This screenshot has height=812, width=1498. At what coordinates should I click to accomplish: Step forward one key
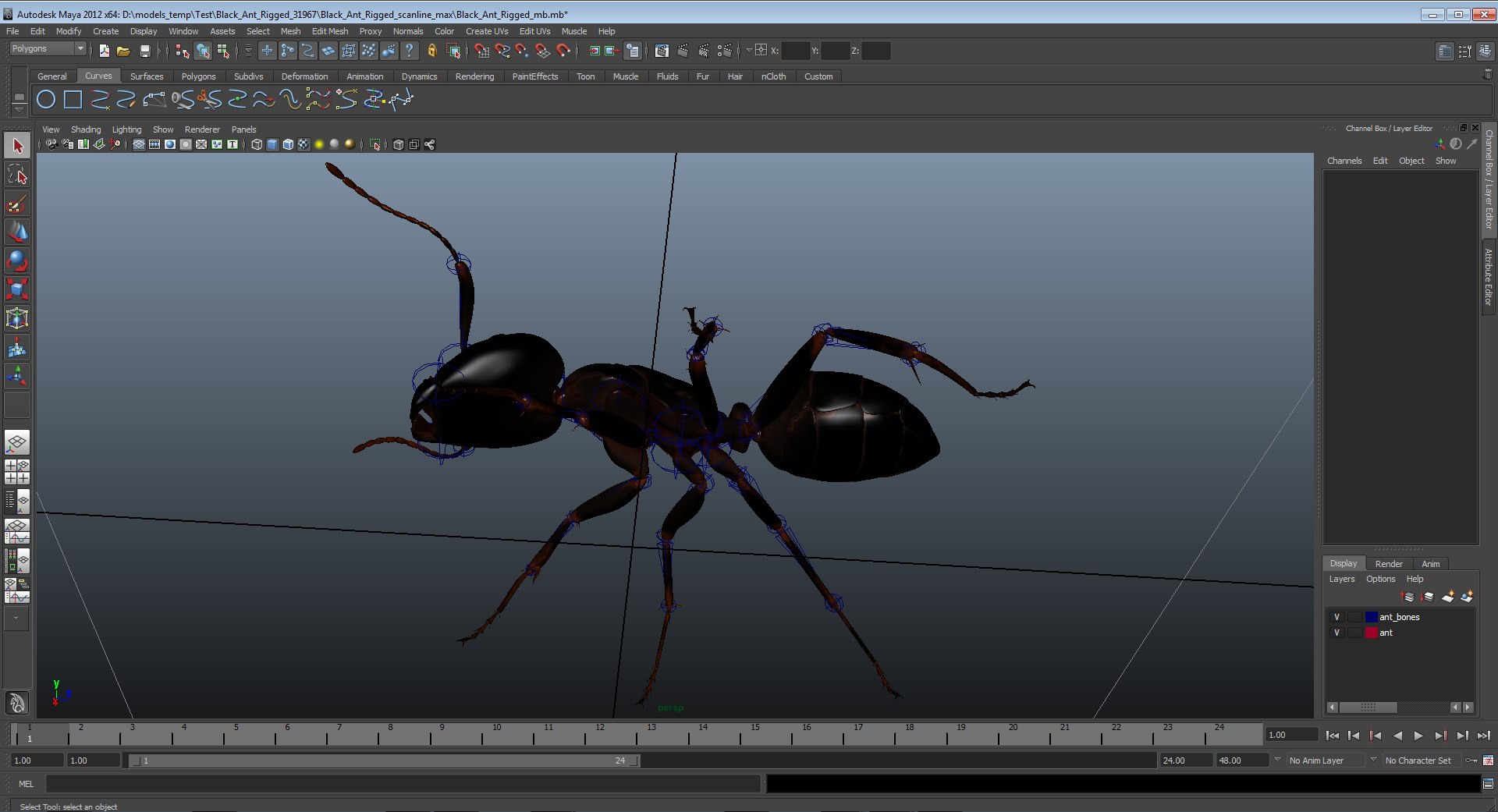point(1440,736)
